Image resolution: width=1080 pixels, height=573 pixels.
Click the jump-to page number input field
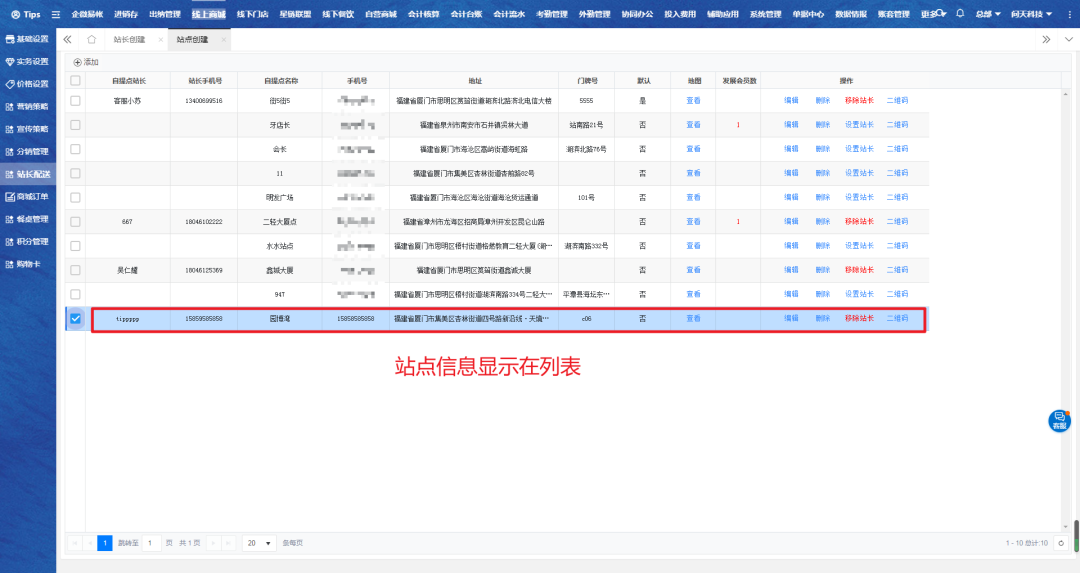[x=151, y=543]
